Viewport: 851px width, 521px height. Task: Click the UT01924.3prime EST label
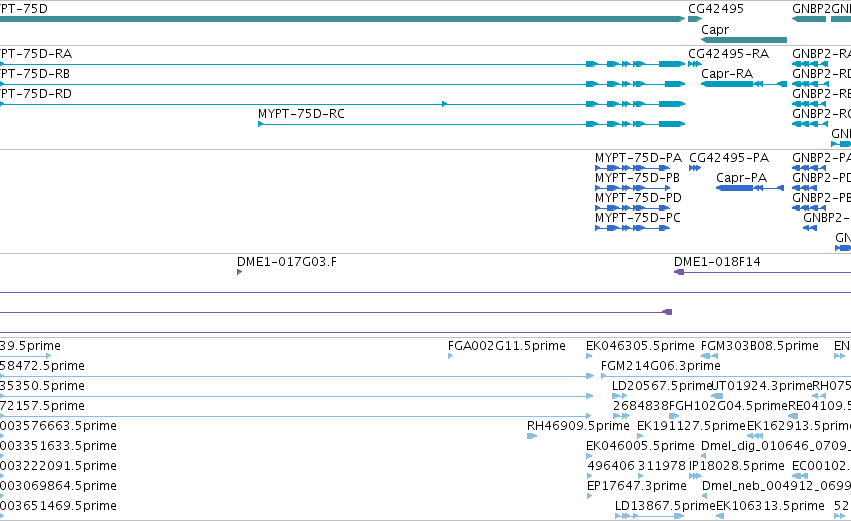coord(761,386)
